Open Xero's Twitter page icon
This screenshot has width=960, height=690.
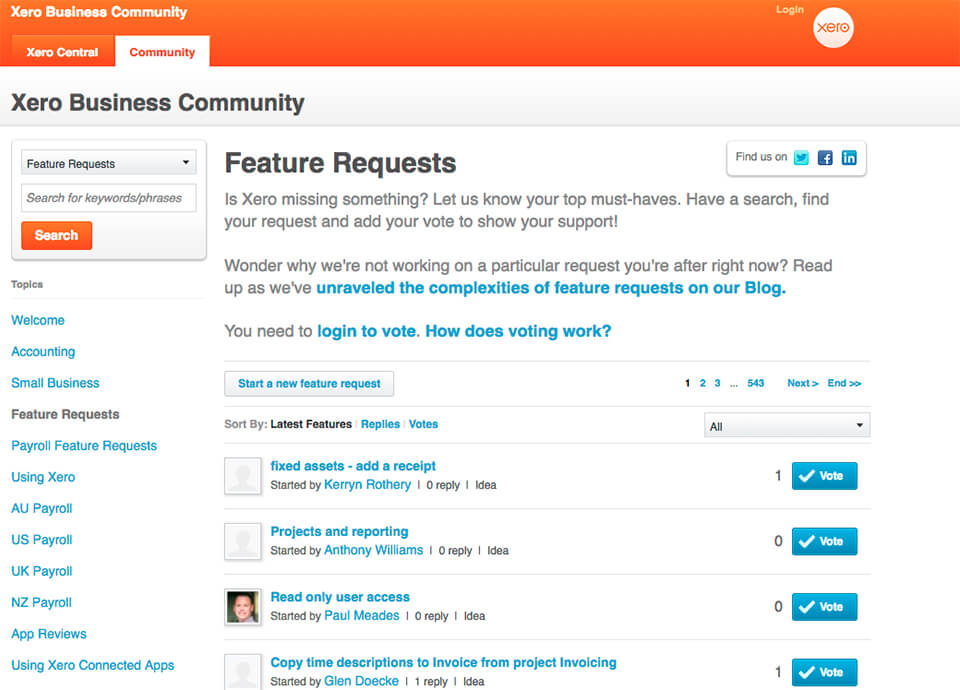[801, 158]
